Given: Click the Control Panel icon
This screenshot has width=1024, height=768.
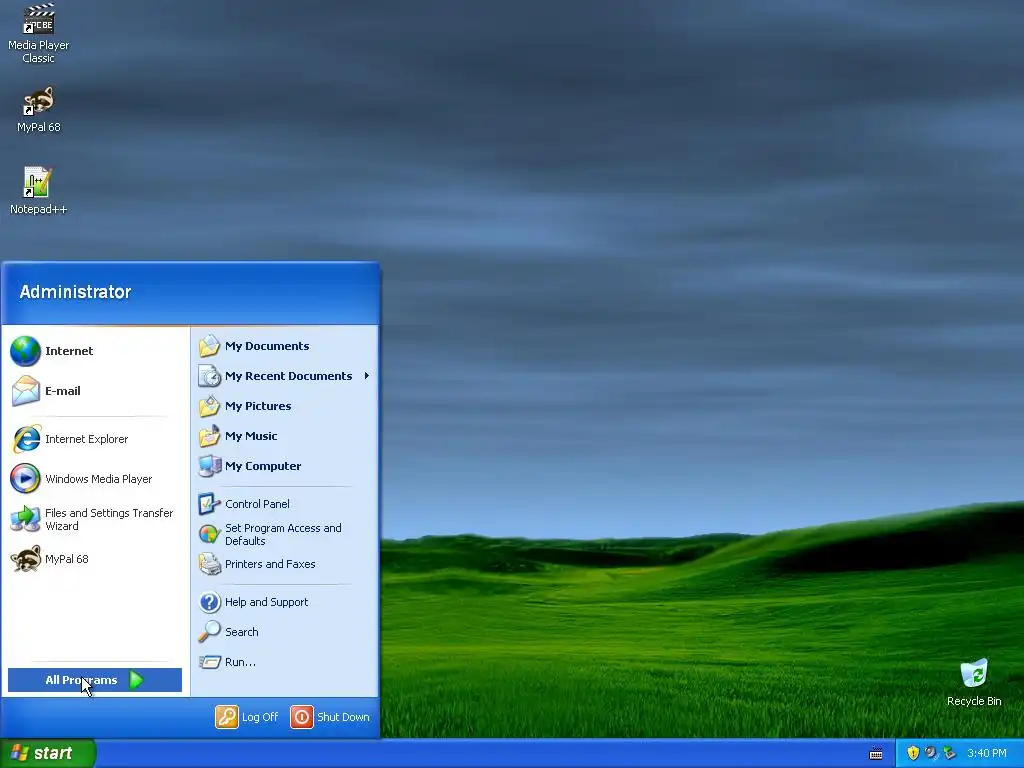Looking at the screenshot, I should point(210,504).
